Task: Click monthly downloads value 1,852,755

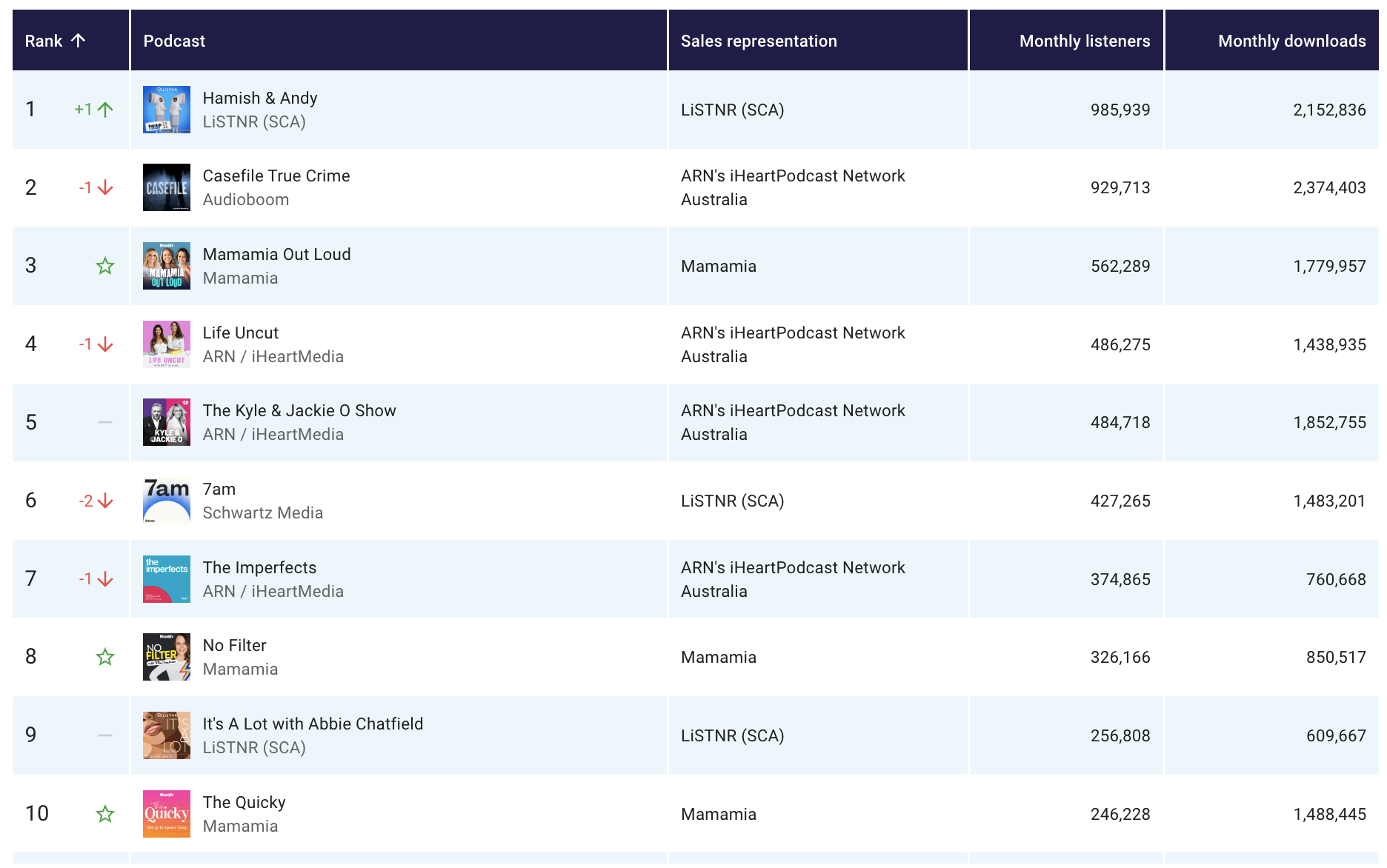Action: click(x=1329, y=422)
